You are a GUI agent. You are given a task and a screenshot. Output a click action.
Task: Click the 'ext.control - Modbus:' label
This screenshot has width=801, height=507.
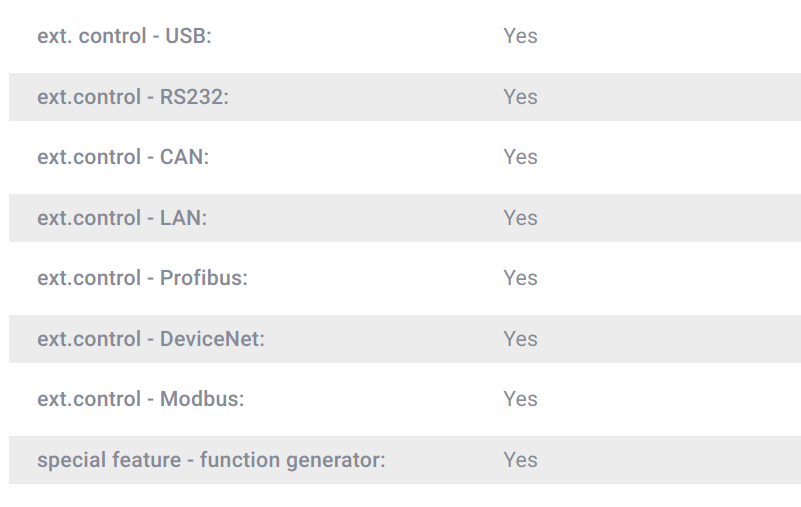[x=141, y=399]
